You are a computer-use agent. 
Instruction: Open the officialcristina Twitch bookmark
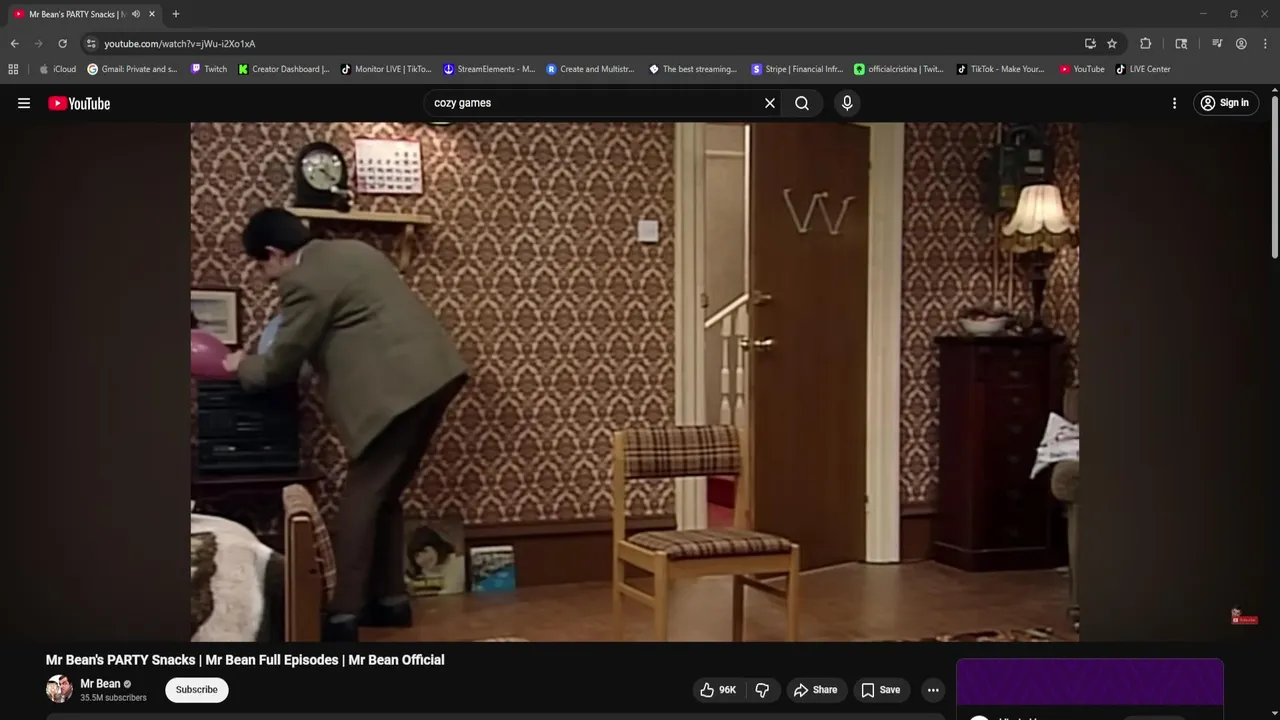coord(899,69)
